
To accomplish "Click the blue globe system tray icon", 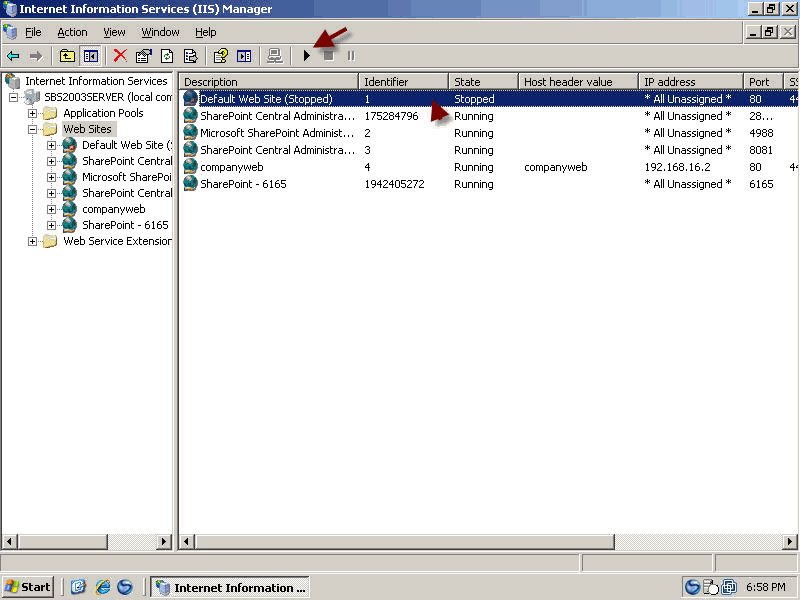I will [x=692, y=587].
